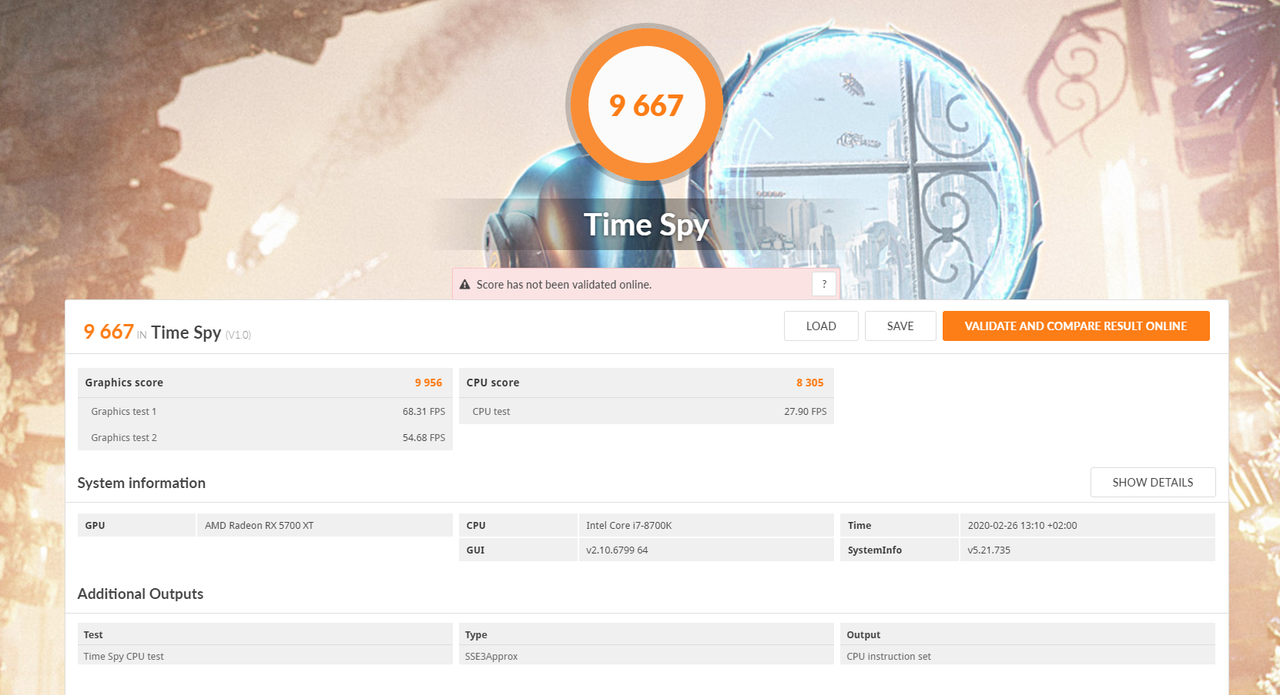This screenshot has height=695, width=1280.
Task: Select the Graphics test 2 row
Action: click(265, 437)
